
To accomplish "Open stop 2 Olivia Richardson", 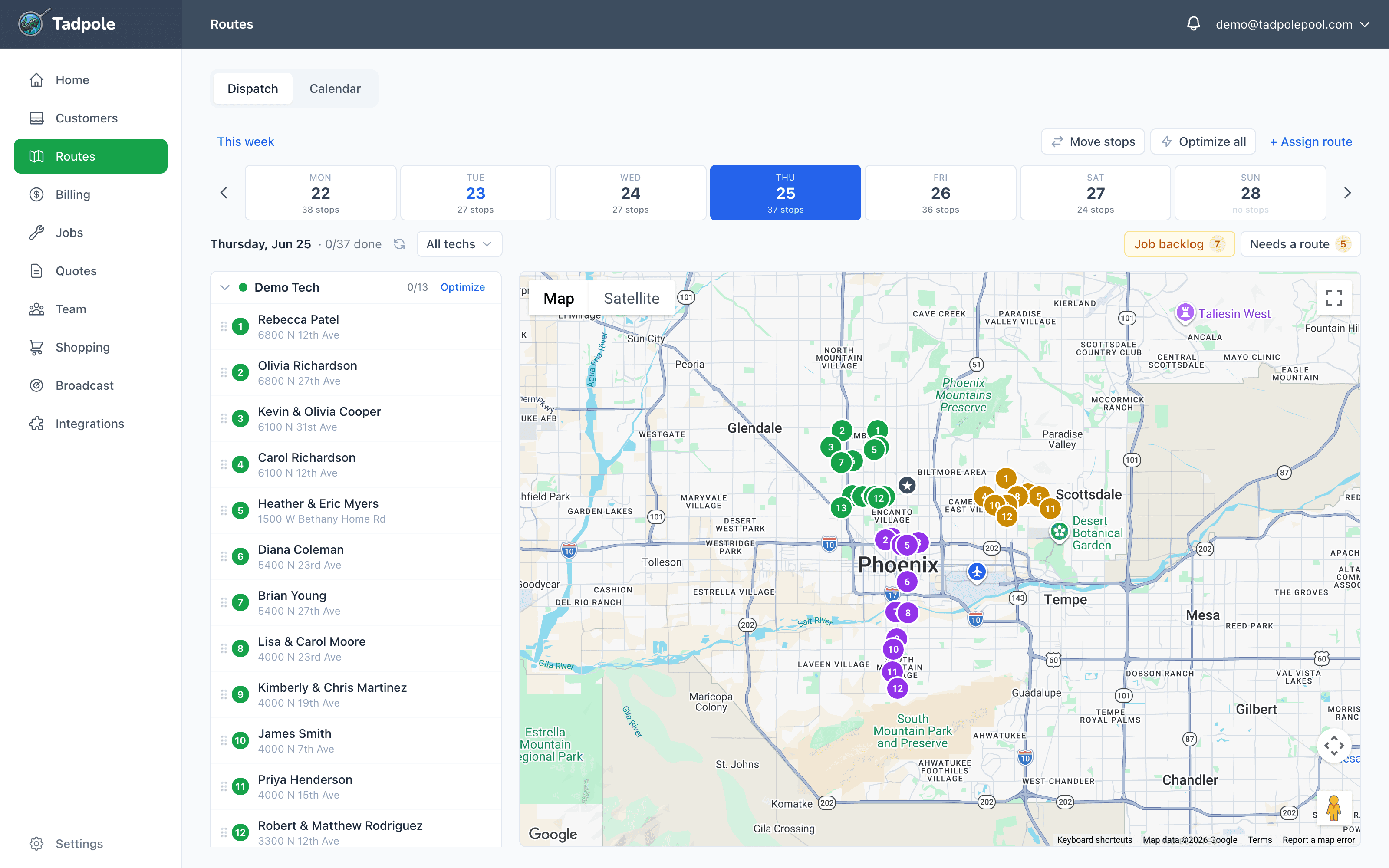I will point(356,372).
